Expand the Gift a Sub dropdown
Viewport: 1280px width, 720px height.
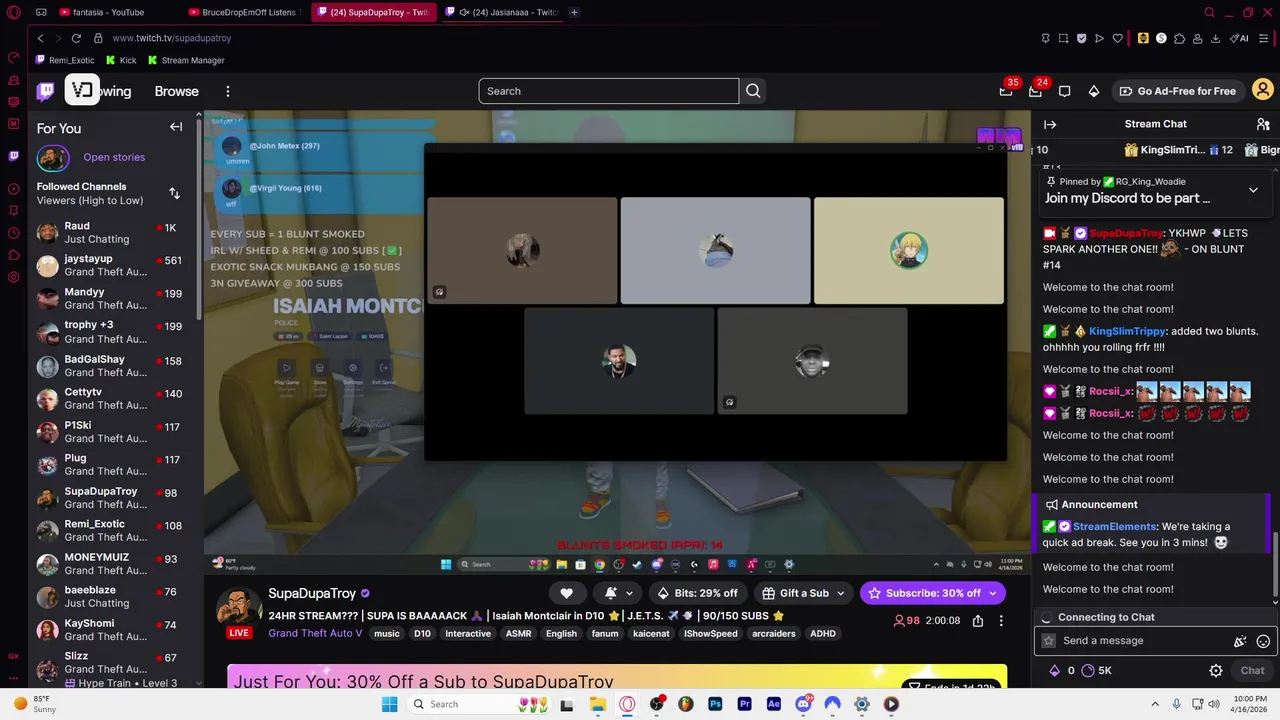click(x=840, y=593)
